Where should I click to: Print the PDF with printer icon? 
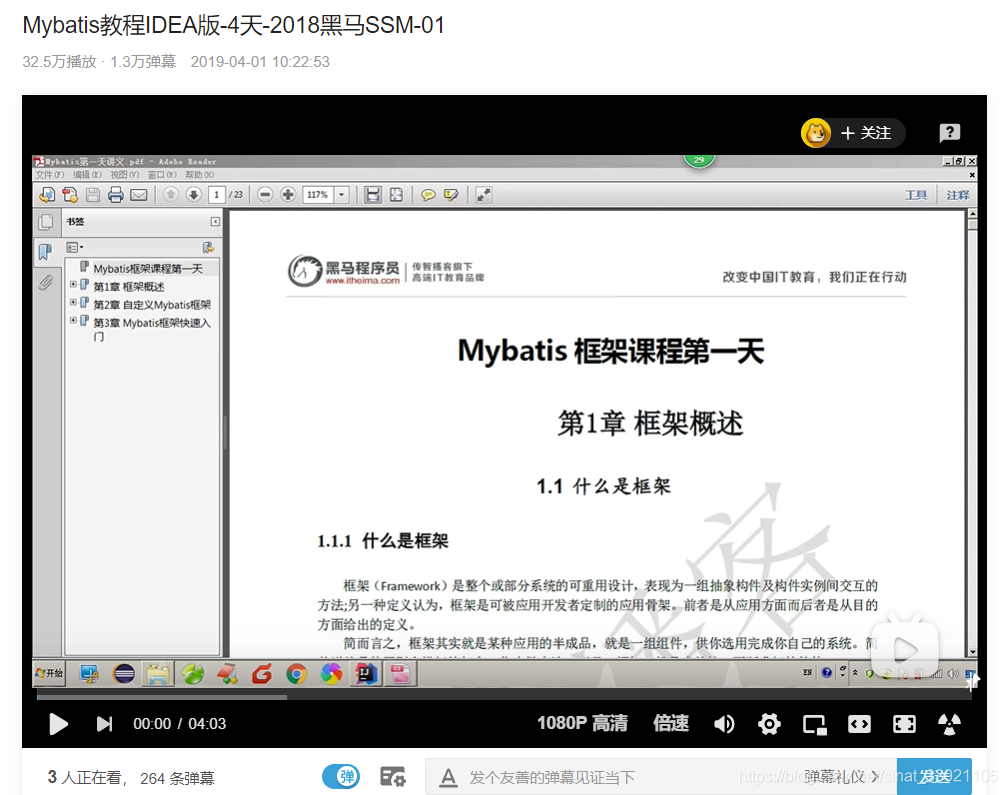click(116, 195)
